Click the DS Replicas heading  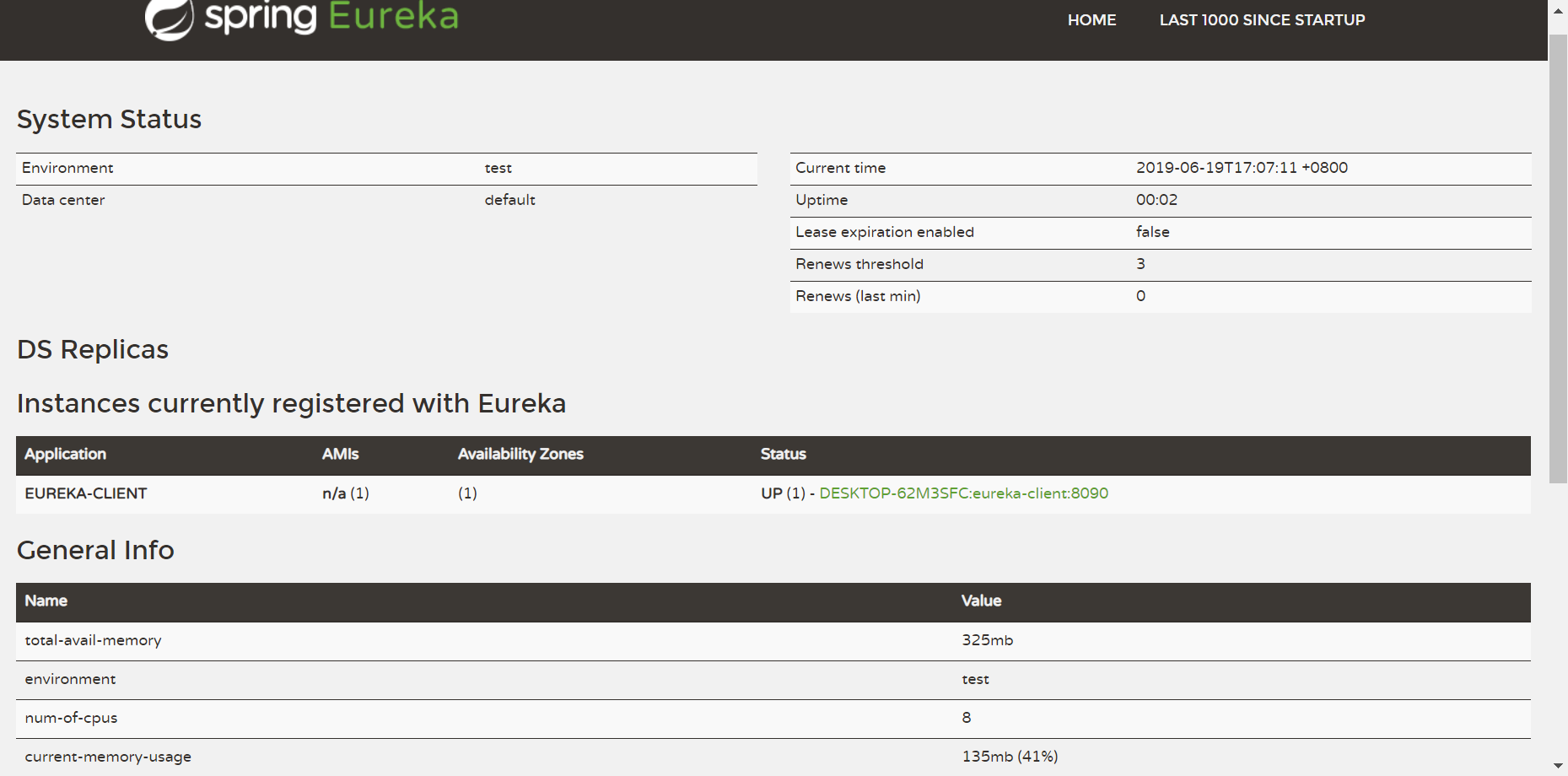tap(93, 349)
